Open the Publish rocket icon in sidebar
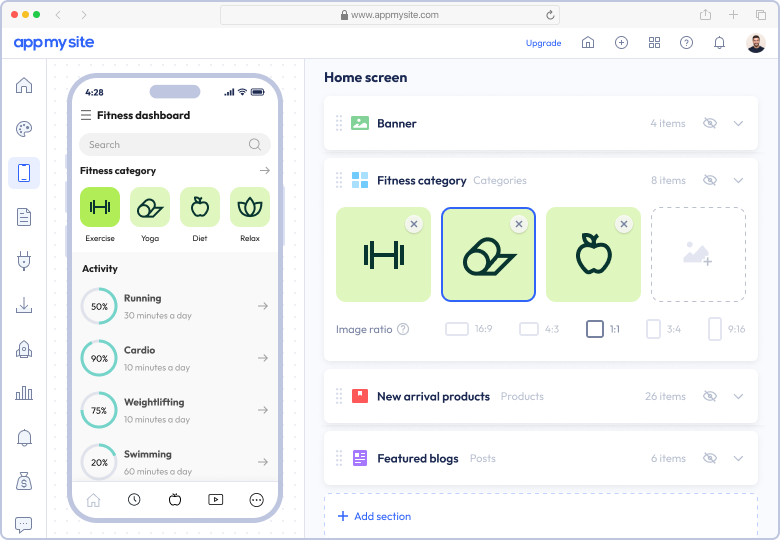Image resolution: width=780 pixels, height=540 pixels. (24, 350)
